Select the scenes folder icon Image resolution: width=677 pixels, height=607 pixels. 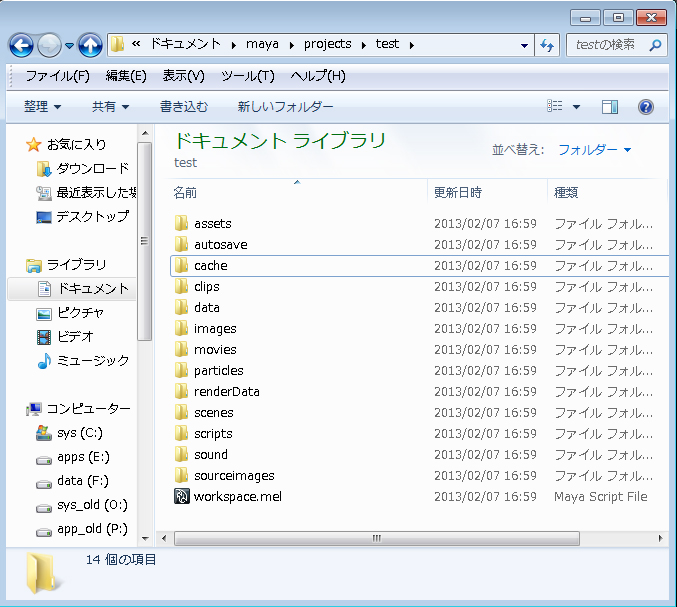181,412
